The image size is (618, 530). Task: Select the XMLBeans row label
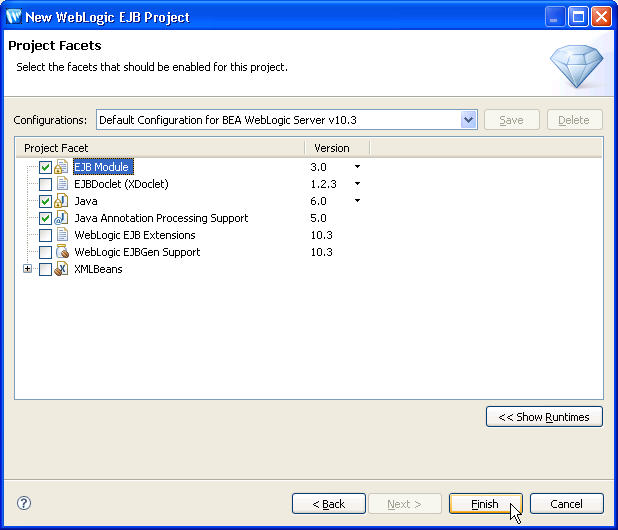98,269
